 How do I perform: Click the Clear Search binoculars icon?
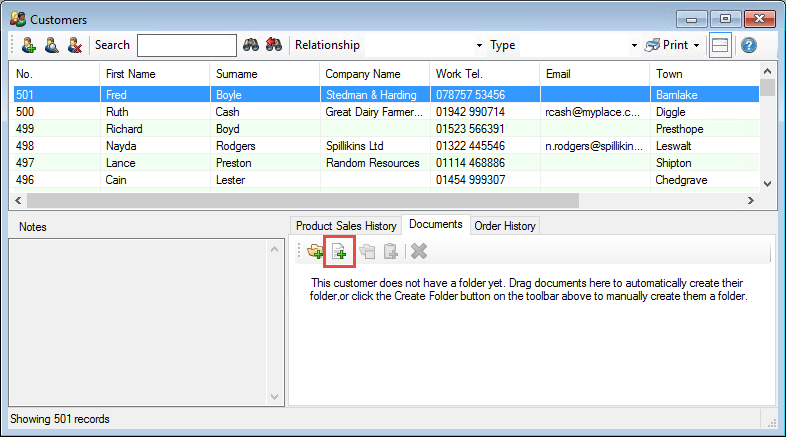274,45
